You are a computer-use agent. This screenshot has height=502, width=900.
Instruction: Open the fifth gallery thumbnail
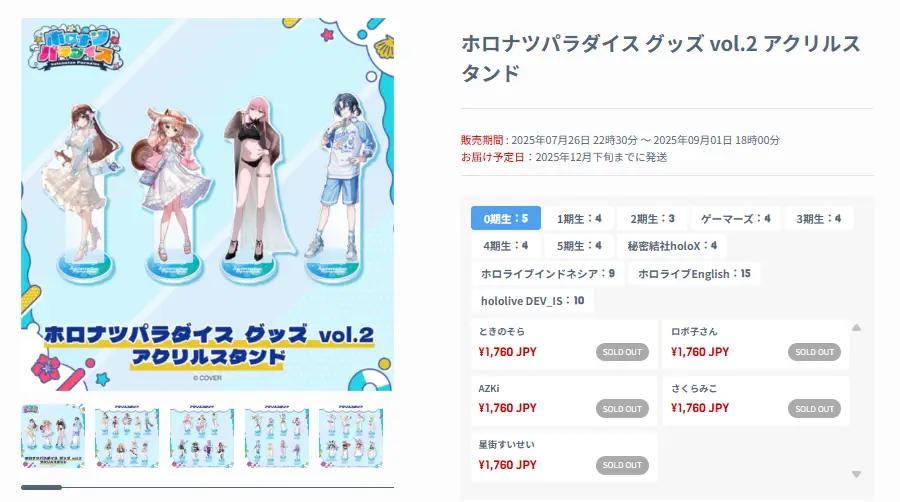[x=351, y=435]
